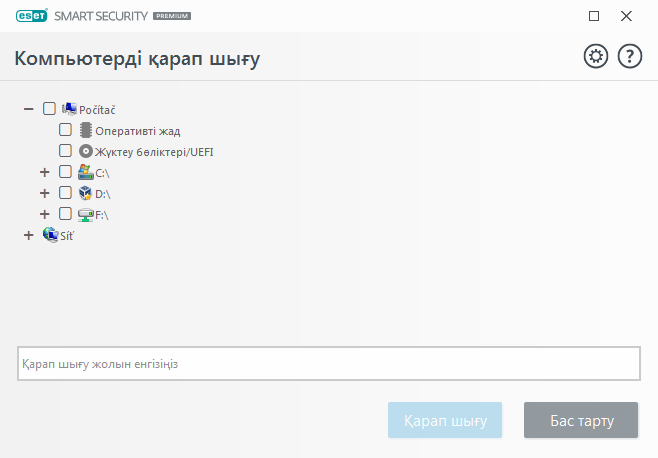Tick the Жүктеу бөліктері/UEFI checkbox

click(65, 151)
